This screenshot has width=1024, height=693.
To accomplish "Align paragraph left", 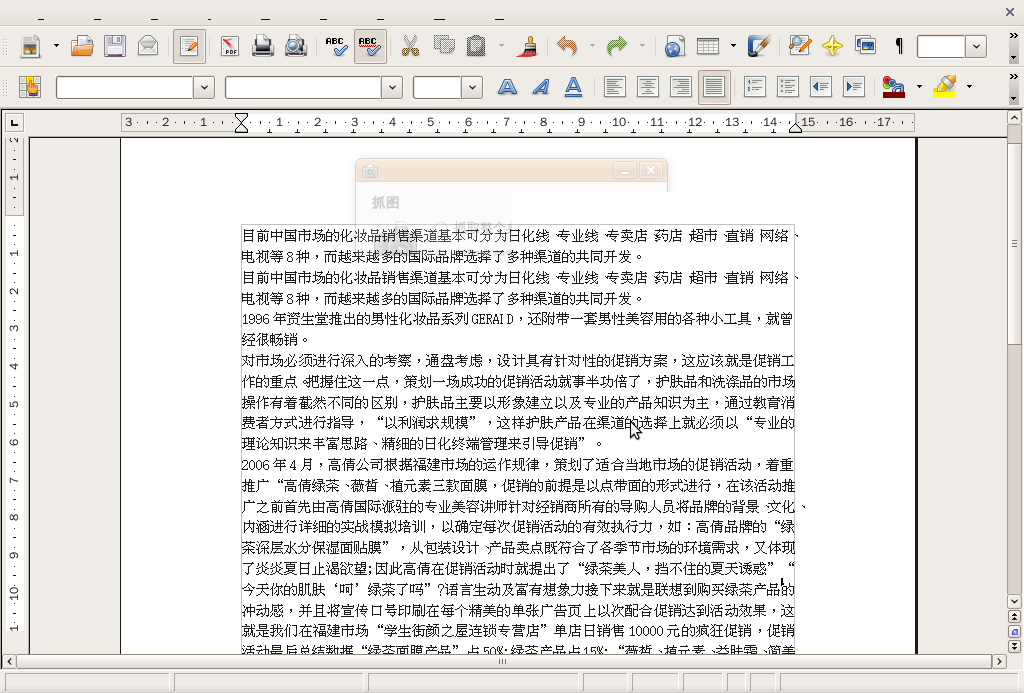I will [615, 87].
